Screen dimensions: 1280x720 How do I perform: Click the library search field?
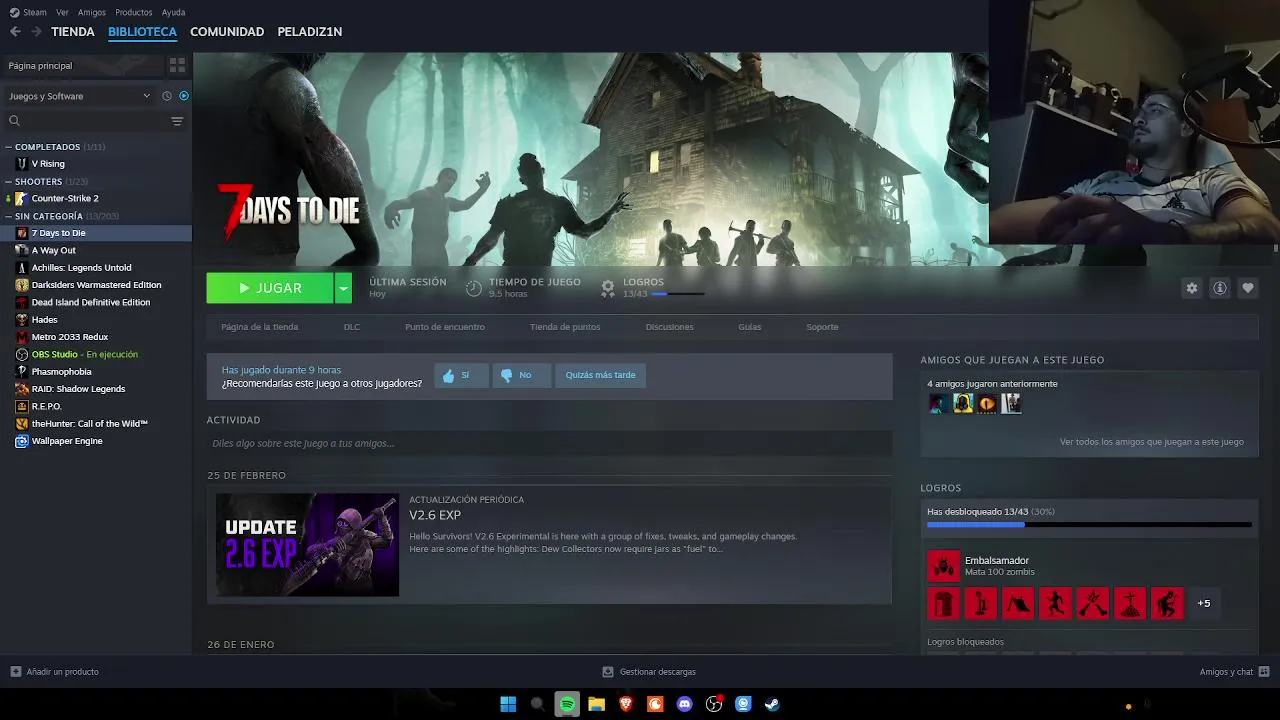[86, 121]
